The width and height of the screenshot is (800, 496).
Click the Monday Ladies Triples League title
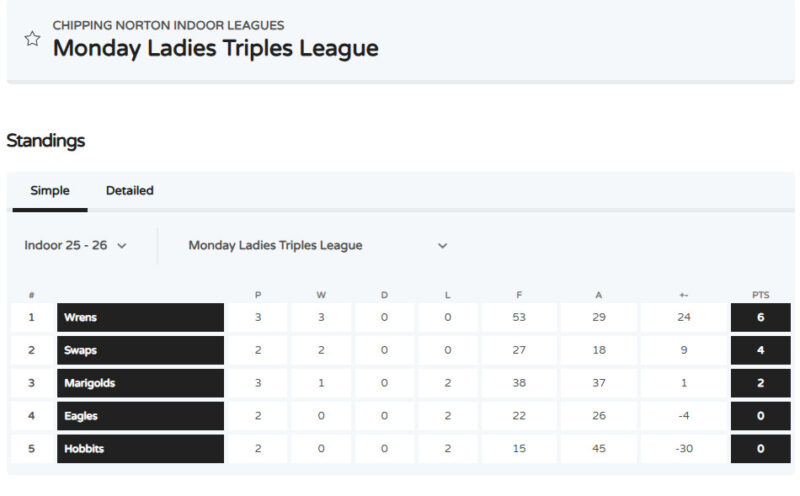point(215,48)
